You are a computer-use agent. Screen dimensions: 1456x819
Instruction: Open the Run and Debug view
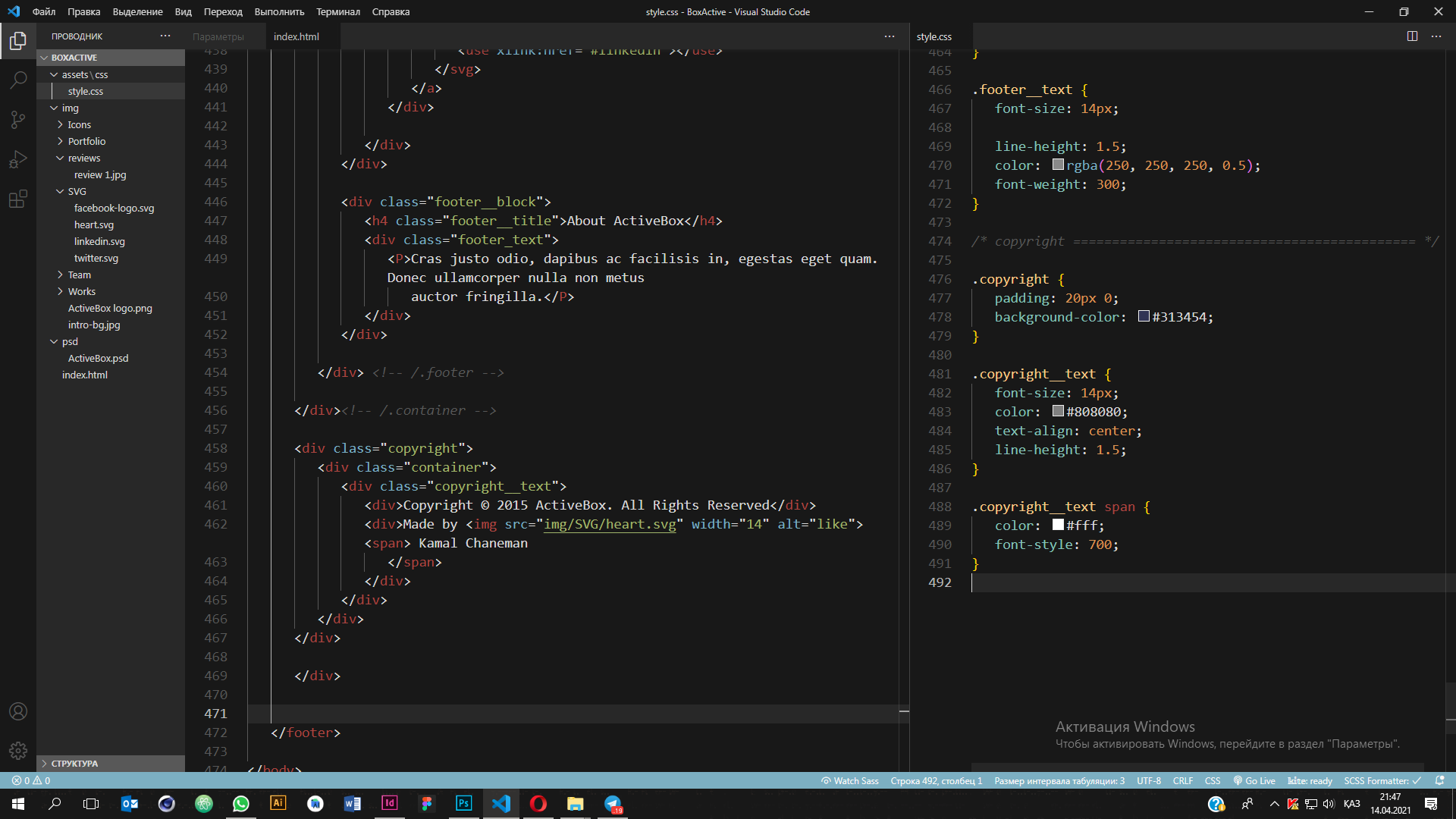tap(18, 159)
